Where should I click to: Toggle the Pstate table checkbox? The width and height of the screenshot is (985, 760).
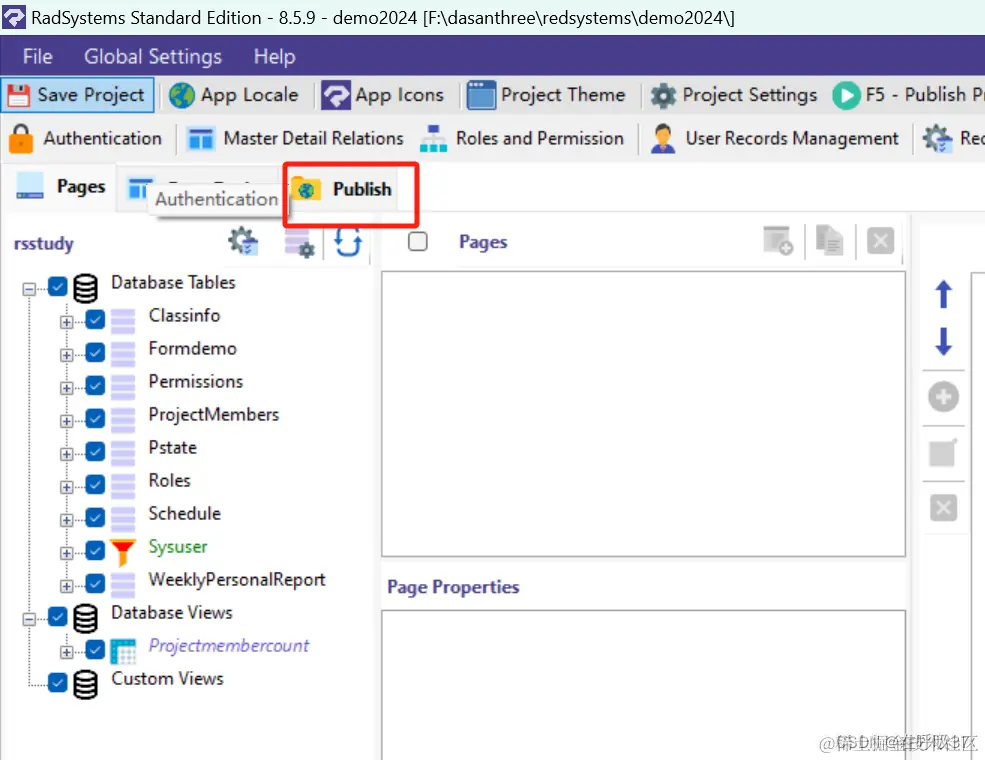95,451
